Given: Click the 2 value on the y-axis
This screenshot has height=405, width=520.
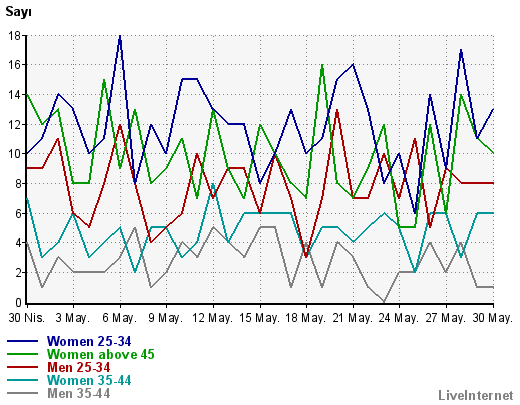Looking at the screenshot, I should [18, 273].
